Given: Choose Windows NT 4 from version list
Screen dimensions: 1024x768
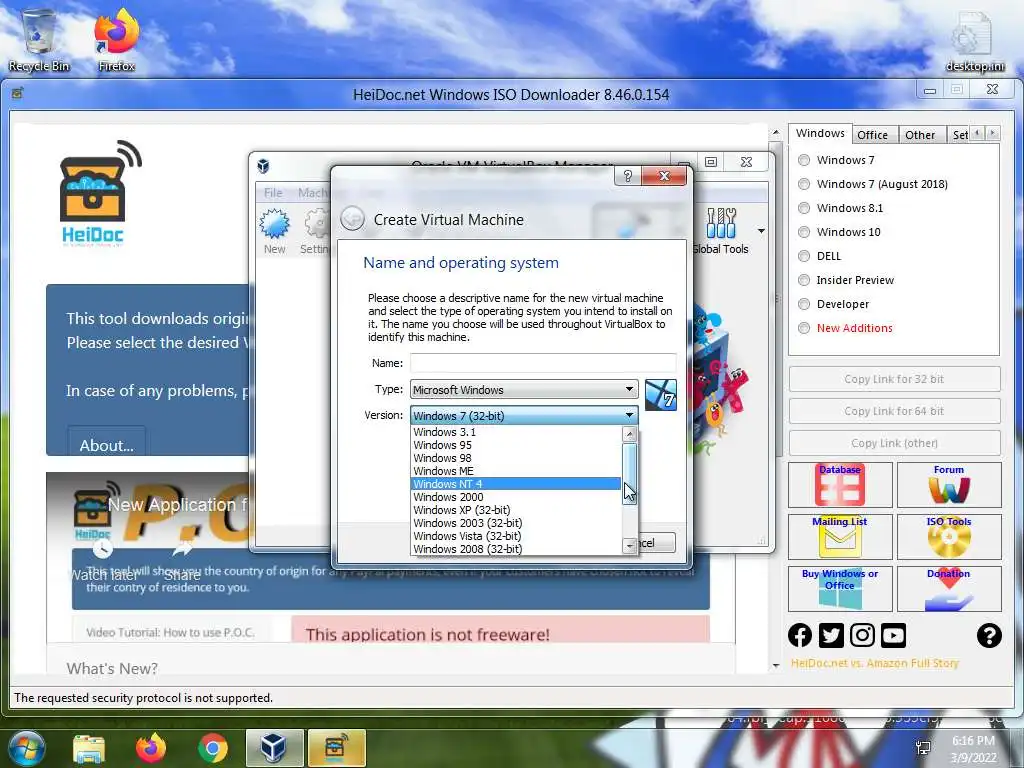Looking at the screenshot, I should (x=516, y=484).
